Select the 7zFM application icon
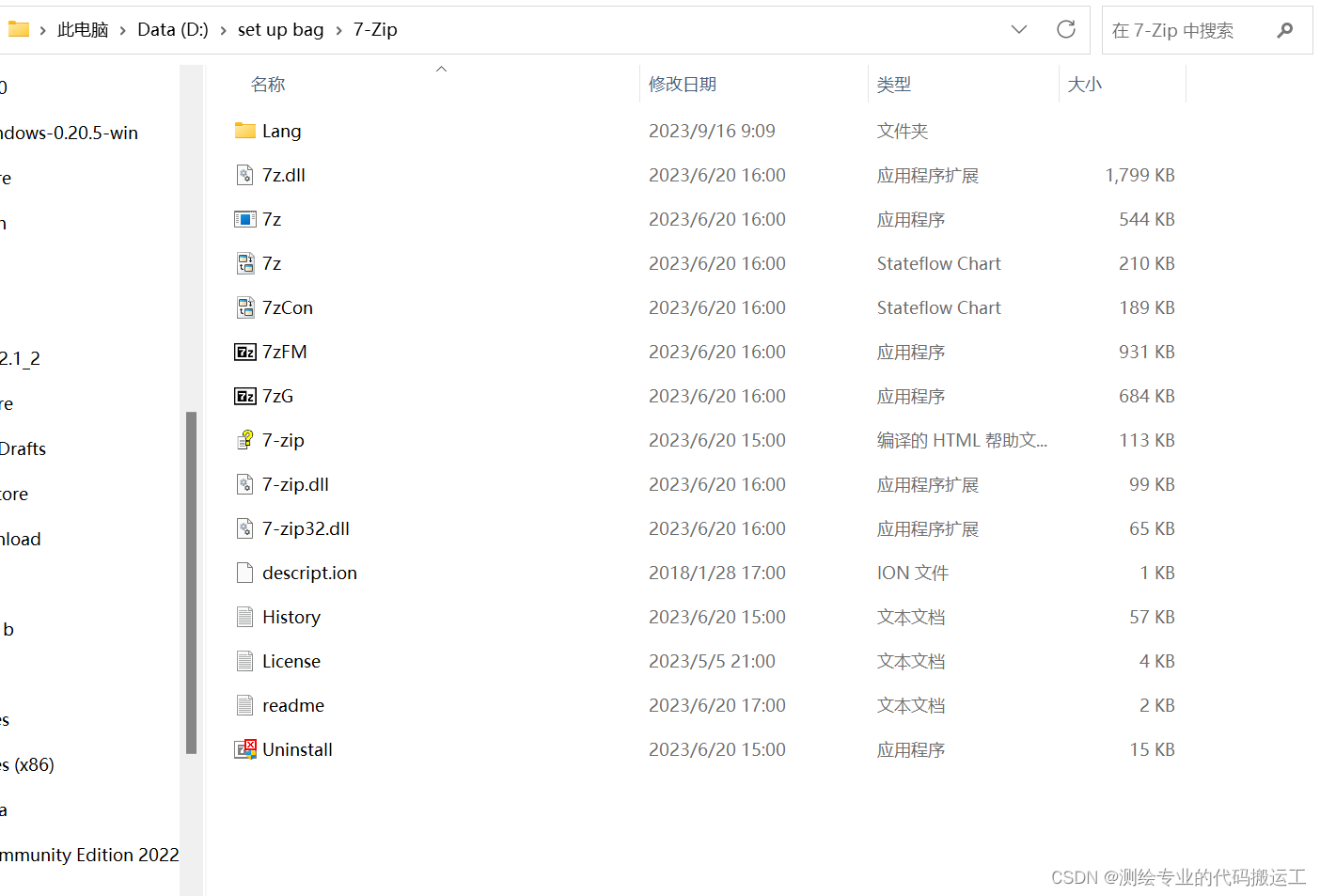The height and width of the screenshot is (896, 1320). [244, 352]
